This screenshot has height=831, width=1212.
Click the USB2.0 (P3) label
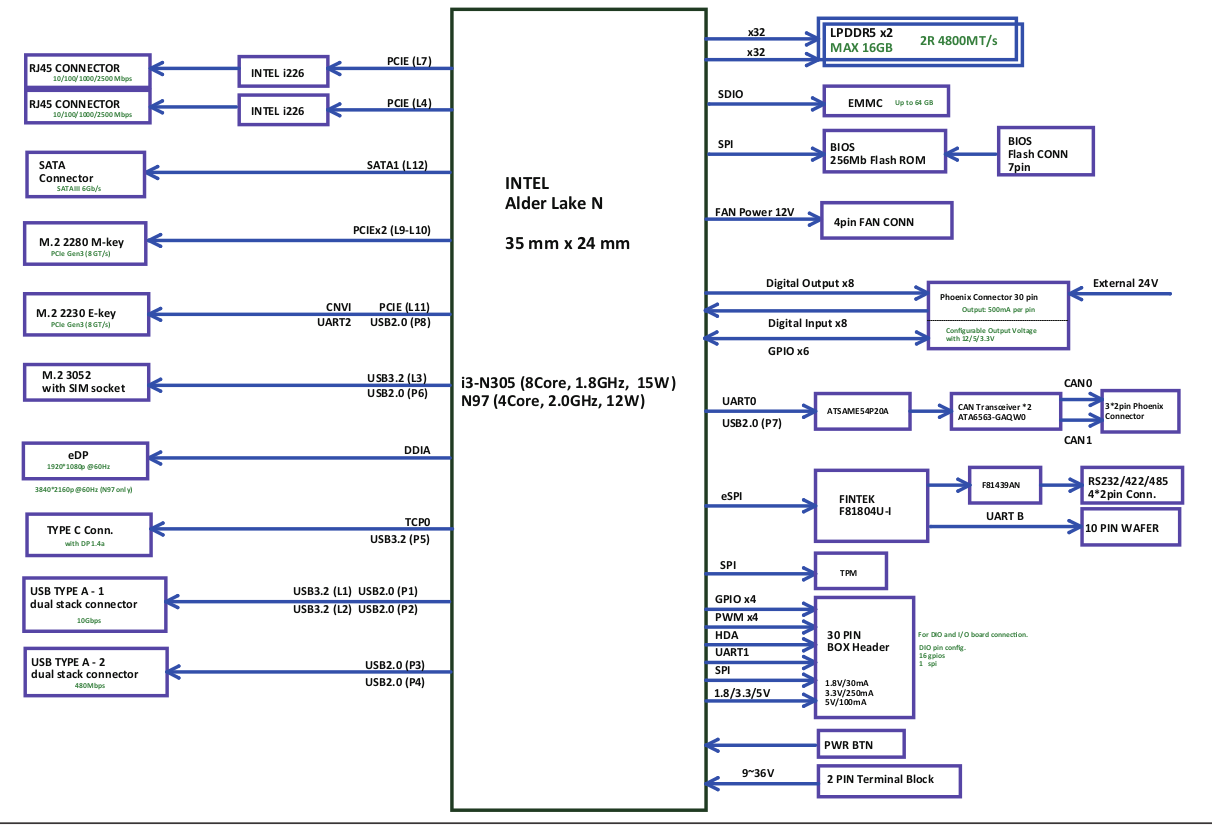(395, 666)
